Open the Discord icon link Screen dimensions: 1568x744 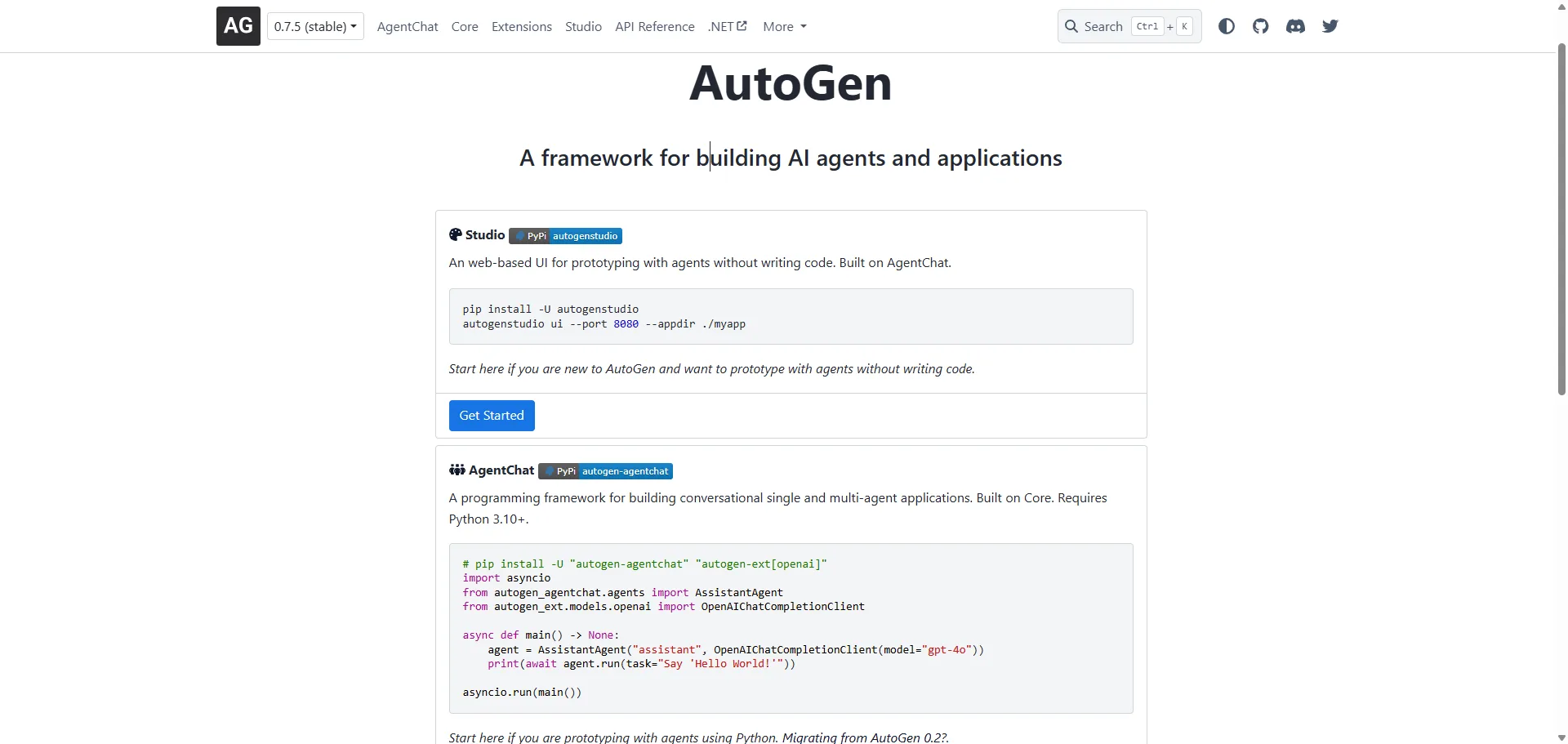pyautogui.click(x=1295, y=26)
